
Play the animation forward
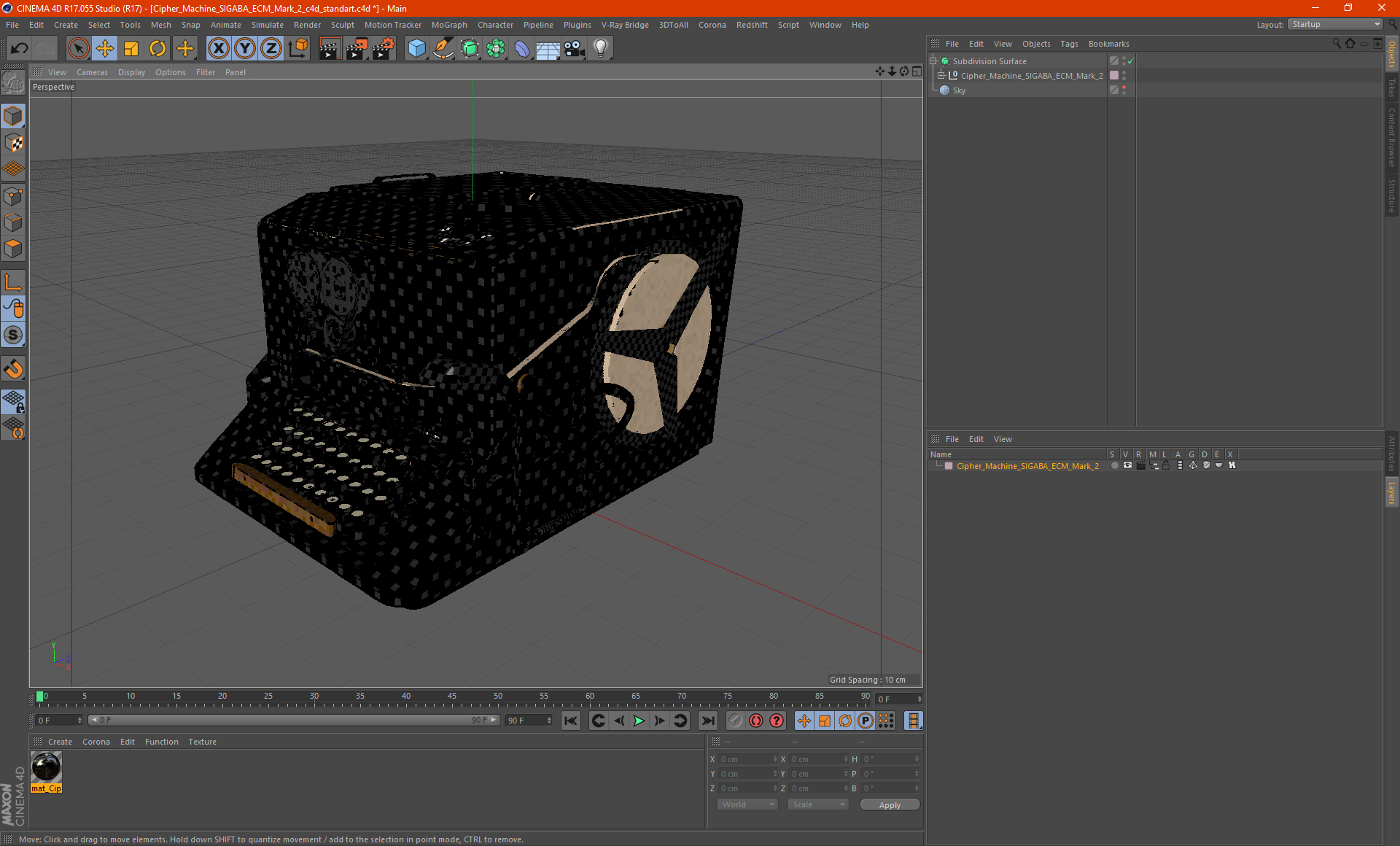pyautogui.click(x=639, y=721)
